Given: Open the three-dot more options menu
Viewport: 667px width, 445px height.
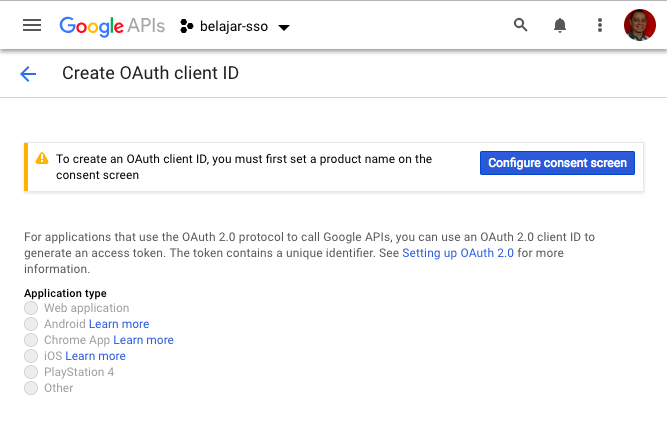Looking at the screenshot, I should click(600, 25).
